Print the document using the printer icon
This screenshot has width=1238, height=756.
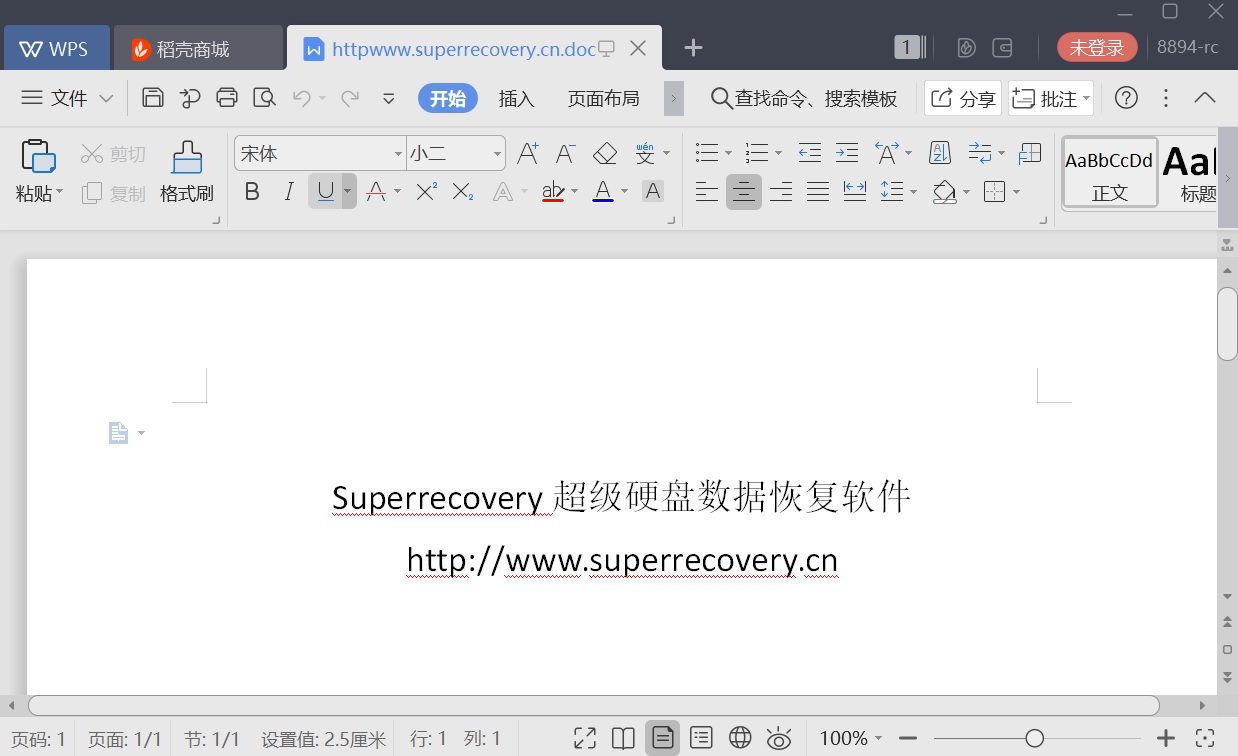click(x=227, y=98)
